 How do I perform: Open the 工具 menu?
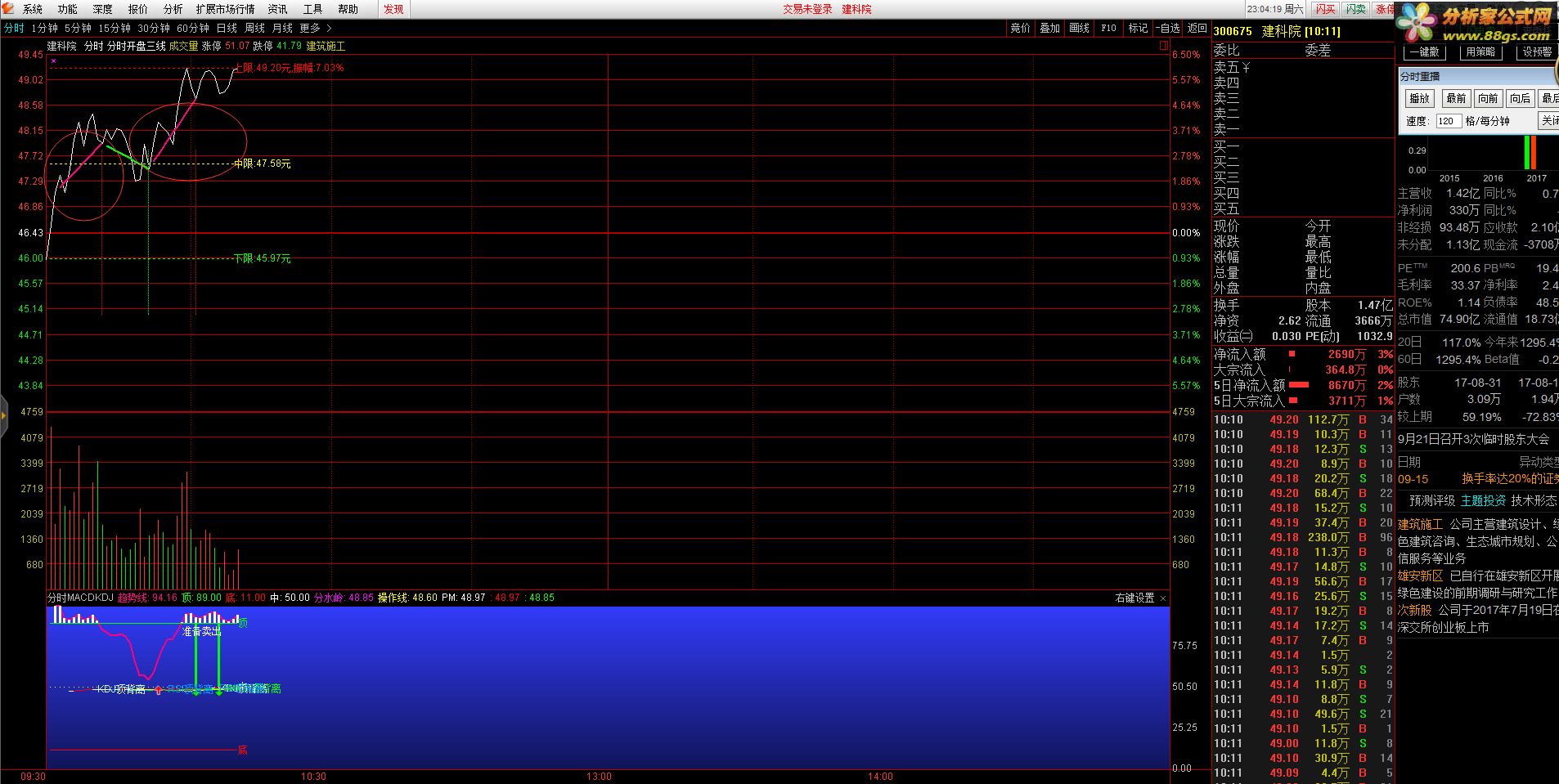[313, 9]
